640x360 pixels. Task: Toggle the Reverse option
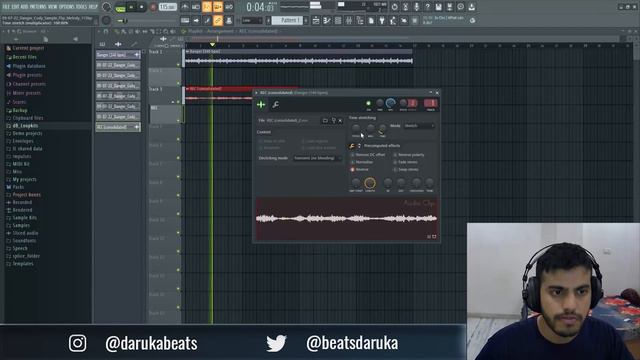(360, 169)
